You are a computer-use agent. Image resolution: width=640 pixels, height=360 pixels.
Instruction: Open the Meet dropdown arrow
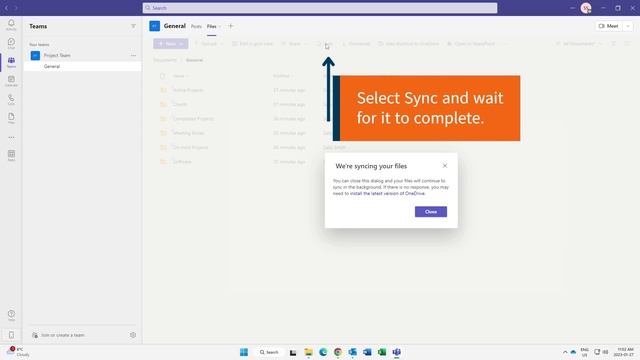point(628,26)
